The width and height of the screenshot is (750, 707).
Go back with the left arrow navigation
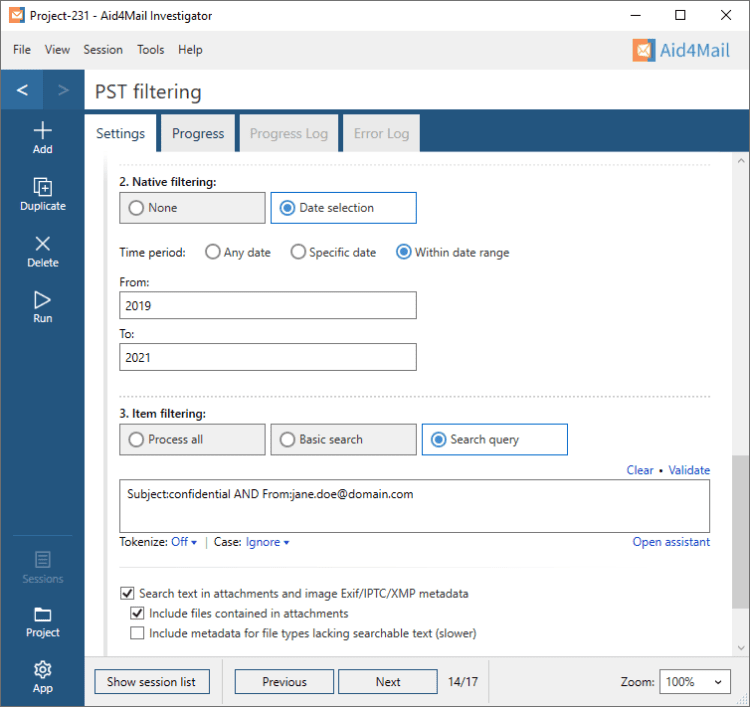pyautogui.click(x=22, y=89)
